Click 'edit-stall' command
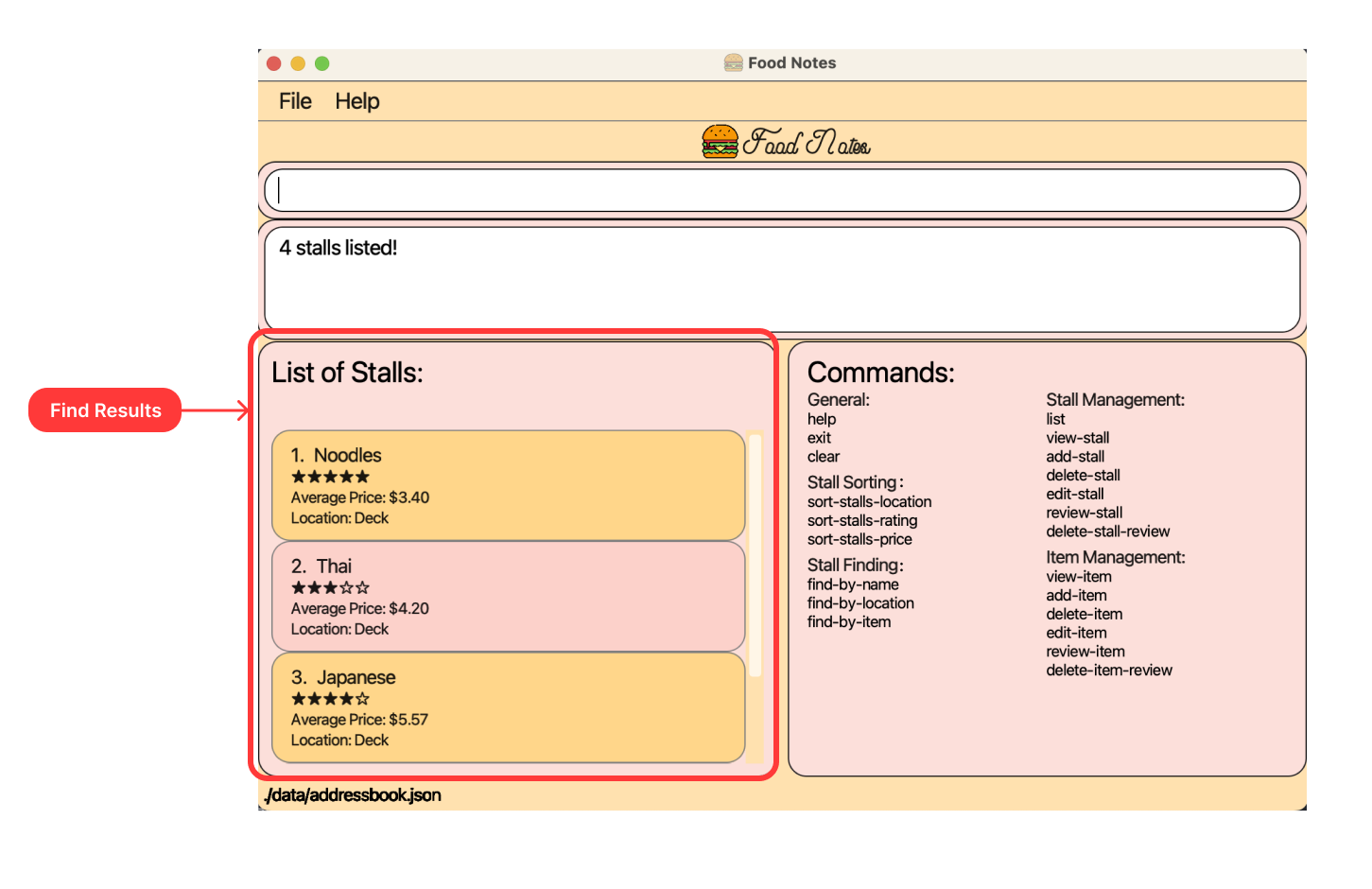 pyautogui.click(x=1075, y=494)
